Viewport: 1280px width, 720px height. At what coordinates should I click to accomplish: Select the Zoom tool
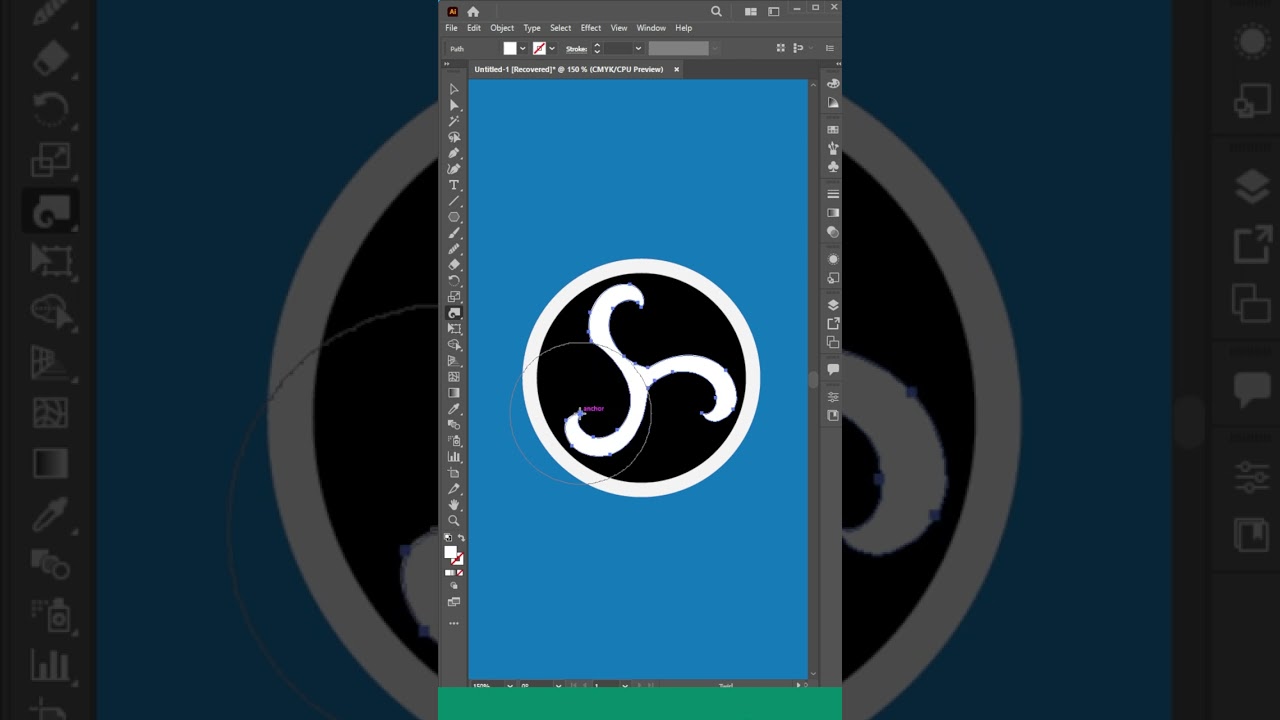pyautogui.click(x=454, y=521)
